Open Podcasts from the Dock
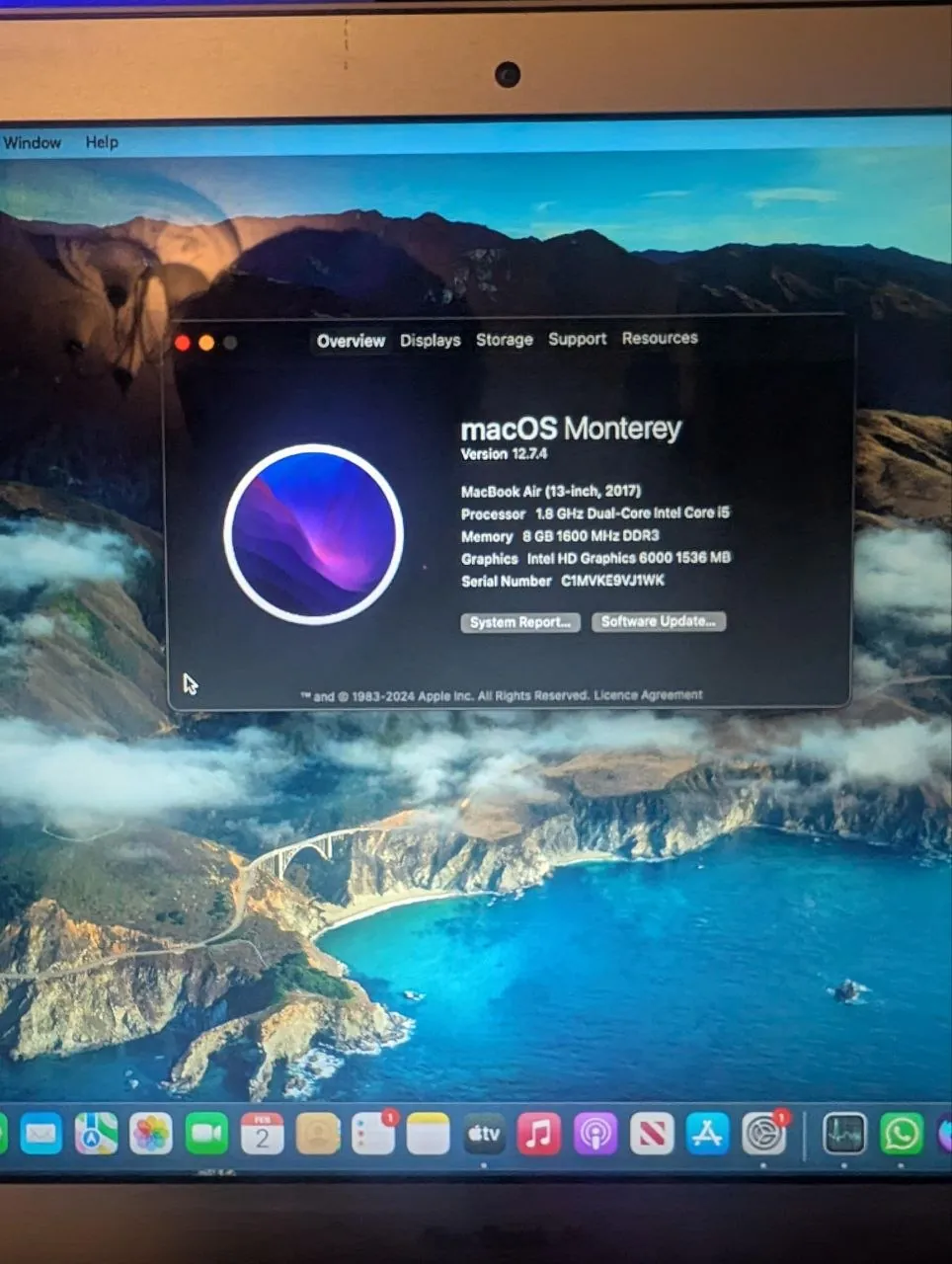 tap(595, 1135)
